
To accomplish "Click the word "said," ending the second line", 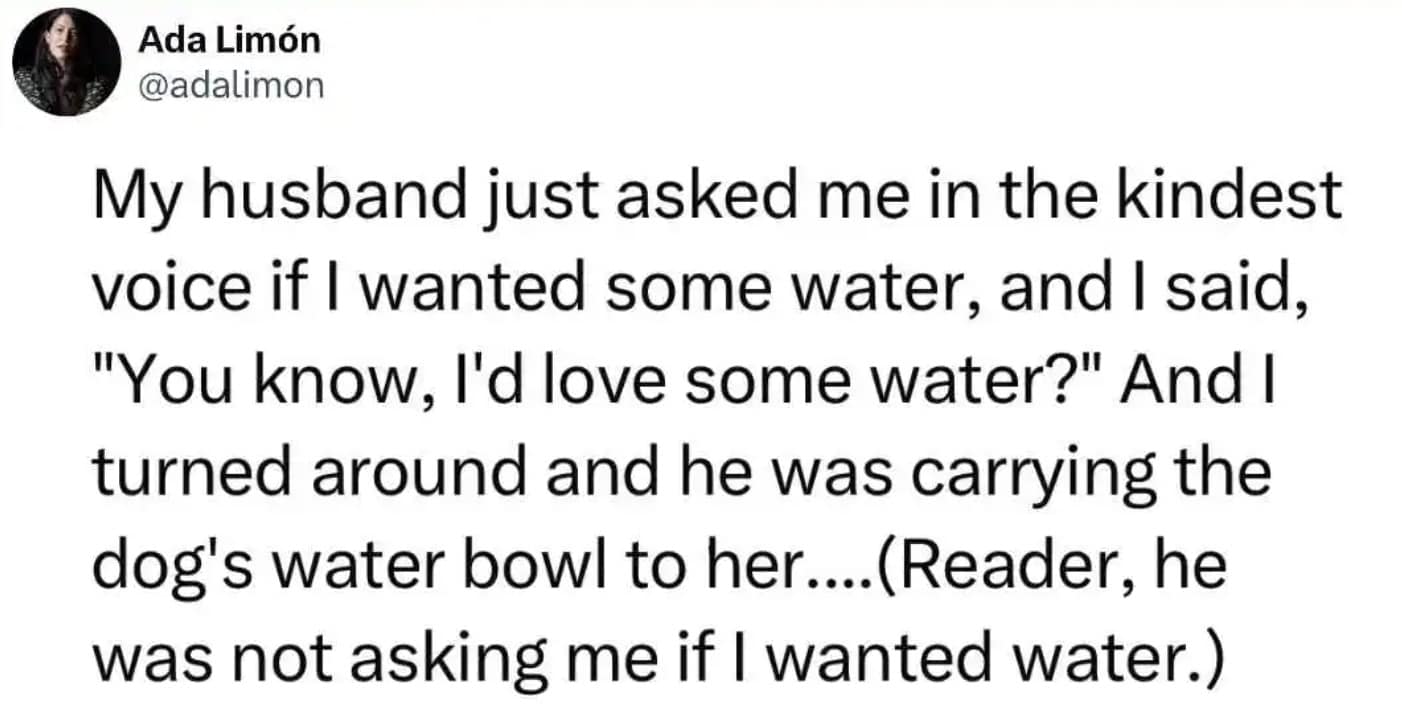I will [1246, 291].
